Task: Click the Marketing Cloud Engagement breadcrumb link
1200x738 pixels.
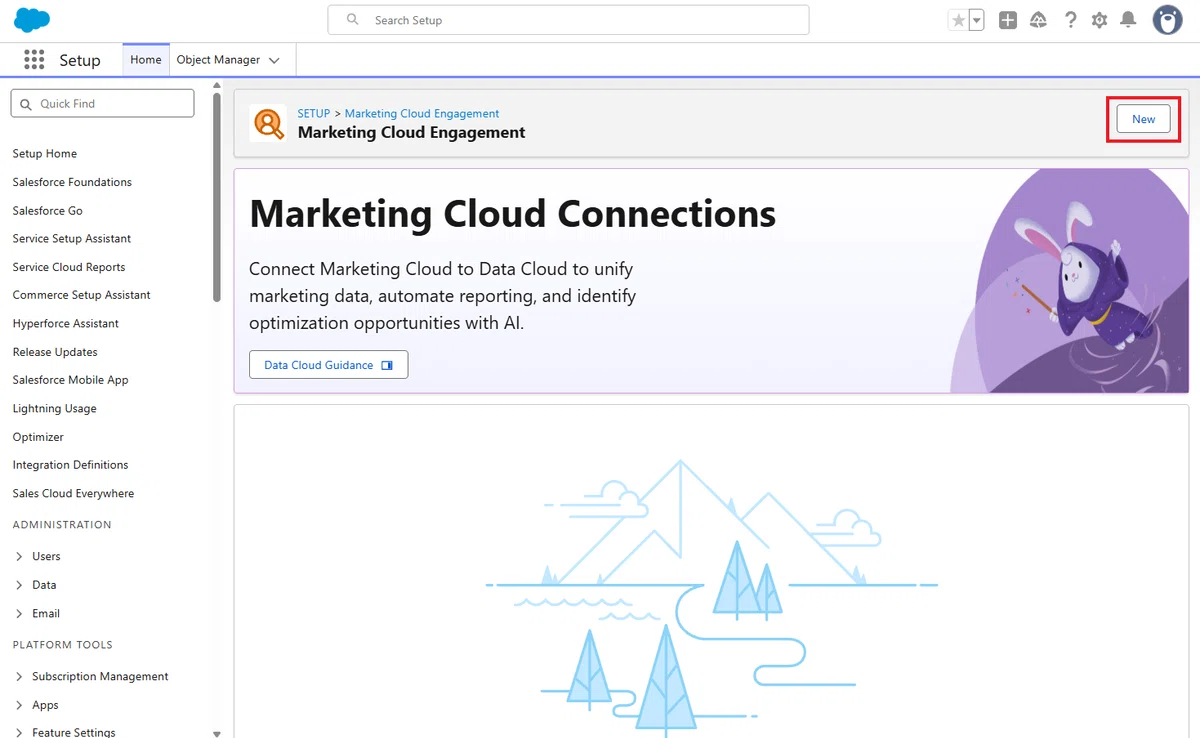Action: pos(422,114)
